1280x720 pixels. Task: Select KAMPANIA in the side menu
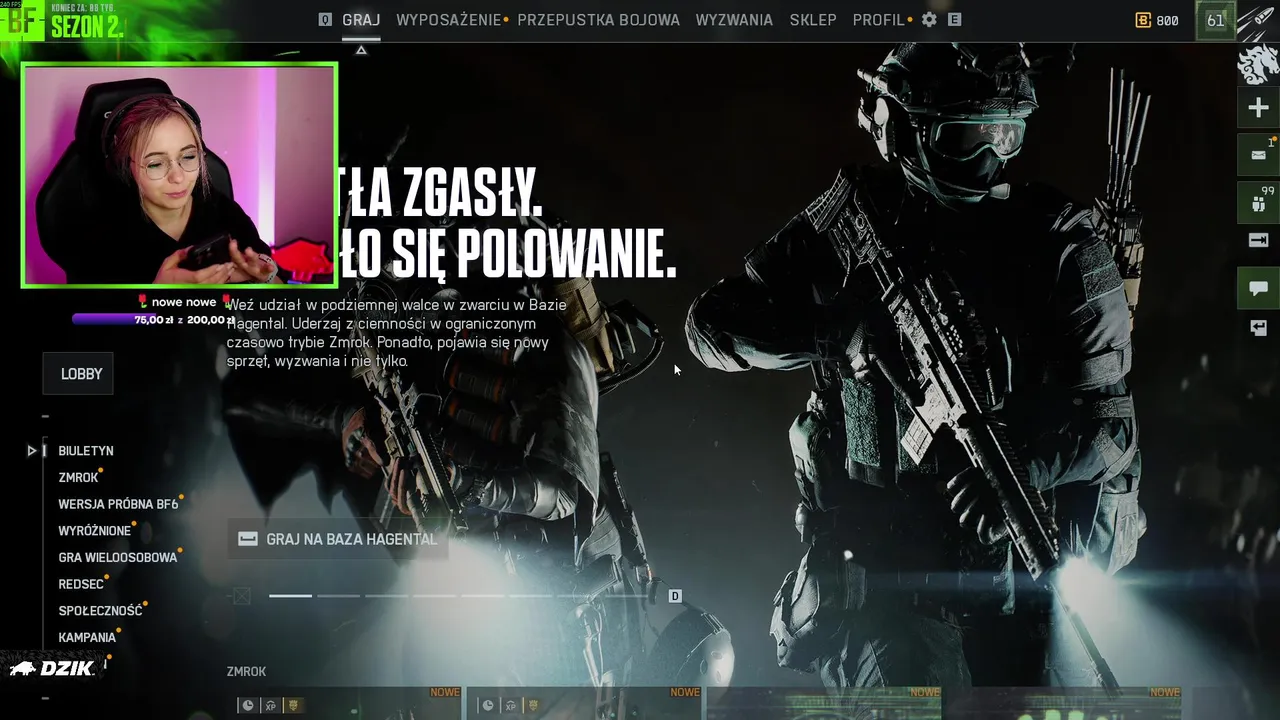(x=87, y=637)
